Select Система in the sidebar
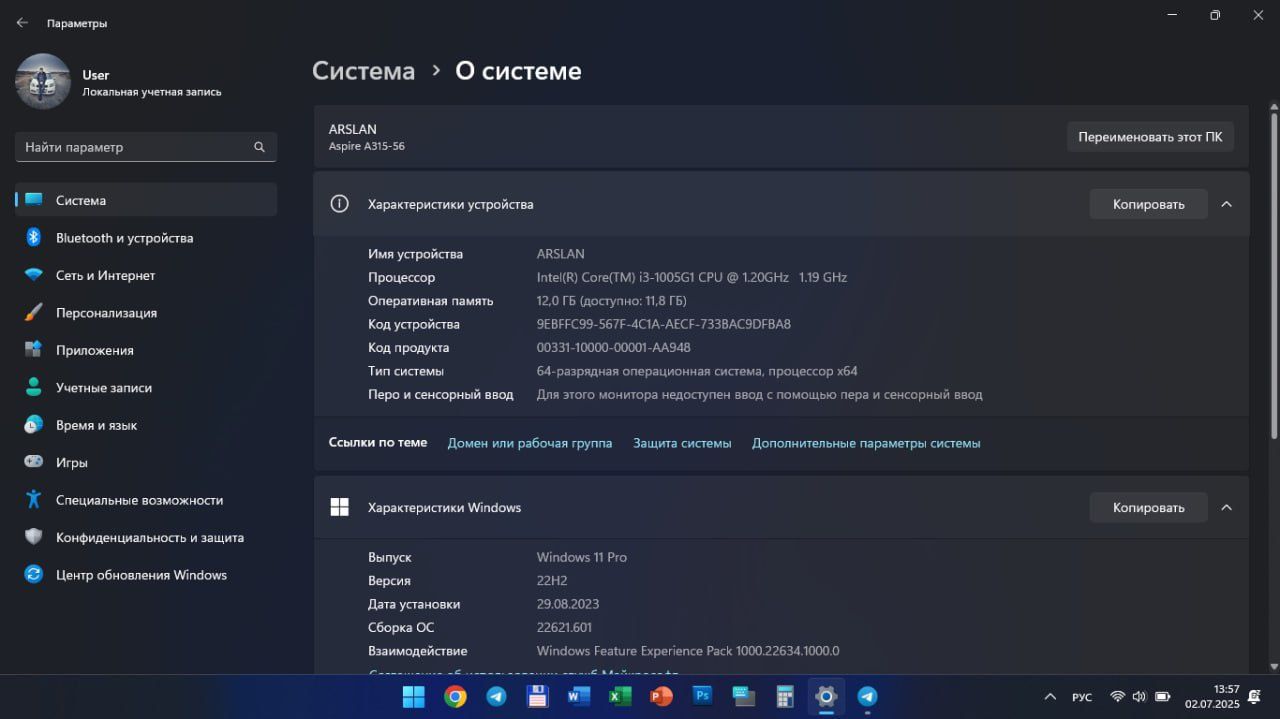 tap(146, 200)
